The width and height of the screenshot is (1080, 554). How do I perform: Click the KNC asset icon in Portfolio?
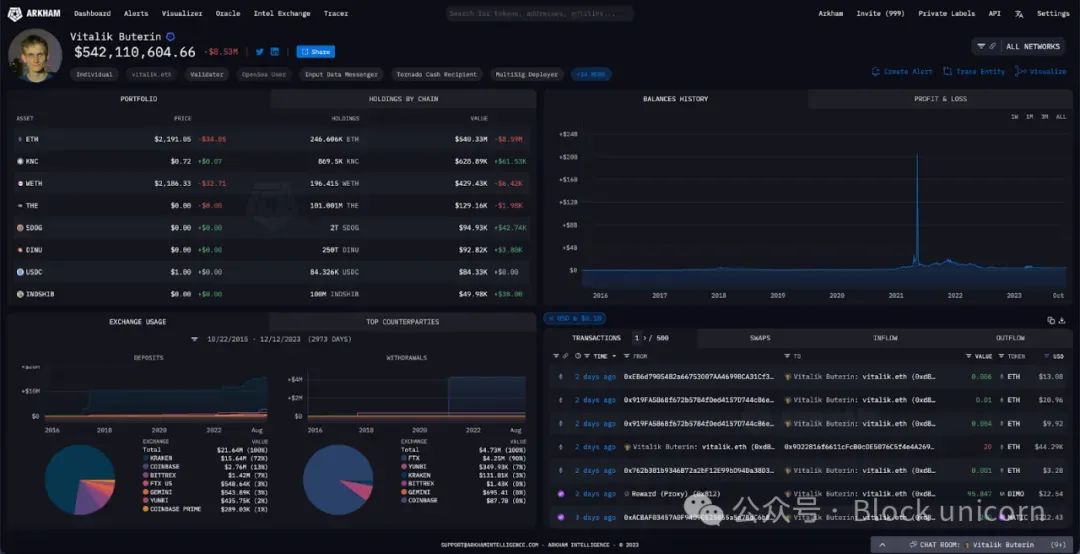pos(20,161)
